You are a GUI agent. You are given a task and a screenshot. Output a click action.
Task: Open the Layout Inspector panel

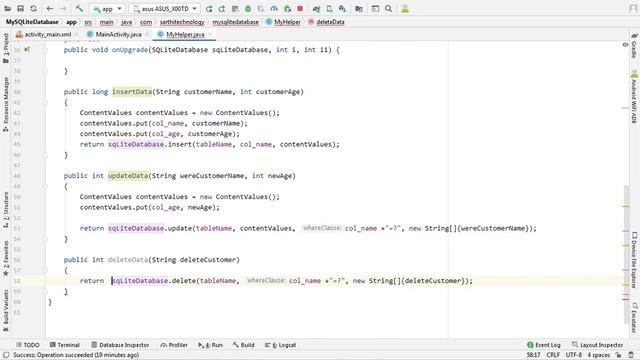coord(598,345)
